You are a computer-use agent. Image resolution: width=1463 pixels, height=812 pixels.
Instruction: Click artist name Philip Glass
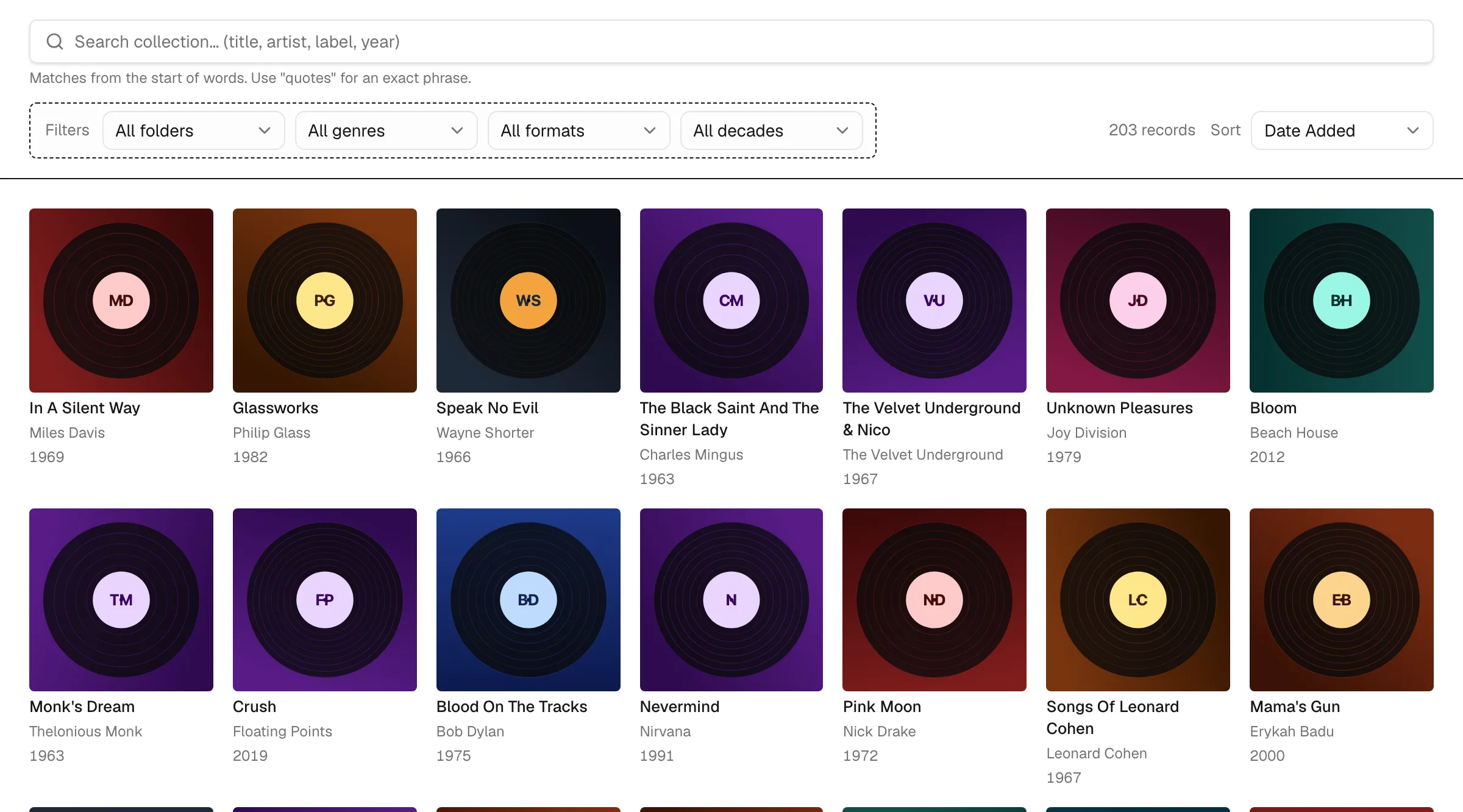(x=272, y=433)
